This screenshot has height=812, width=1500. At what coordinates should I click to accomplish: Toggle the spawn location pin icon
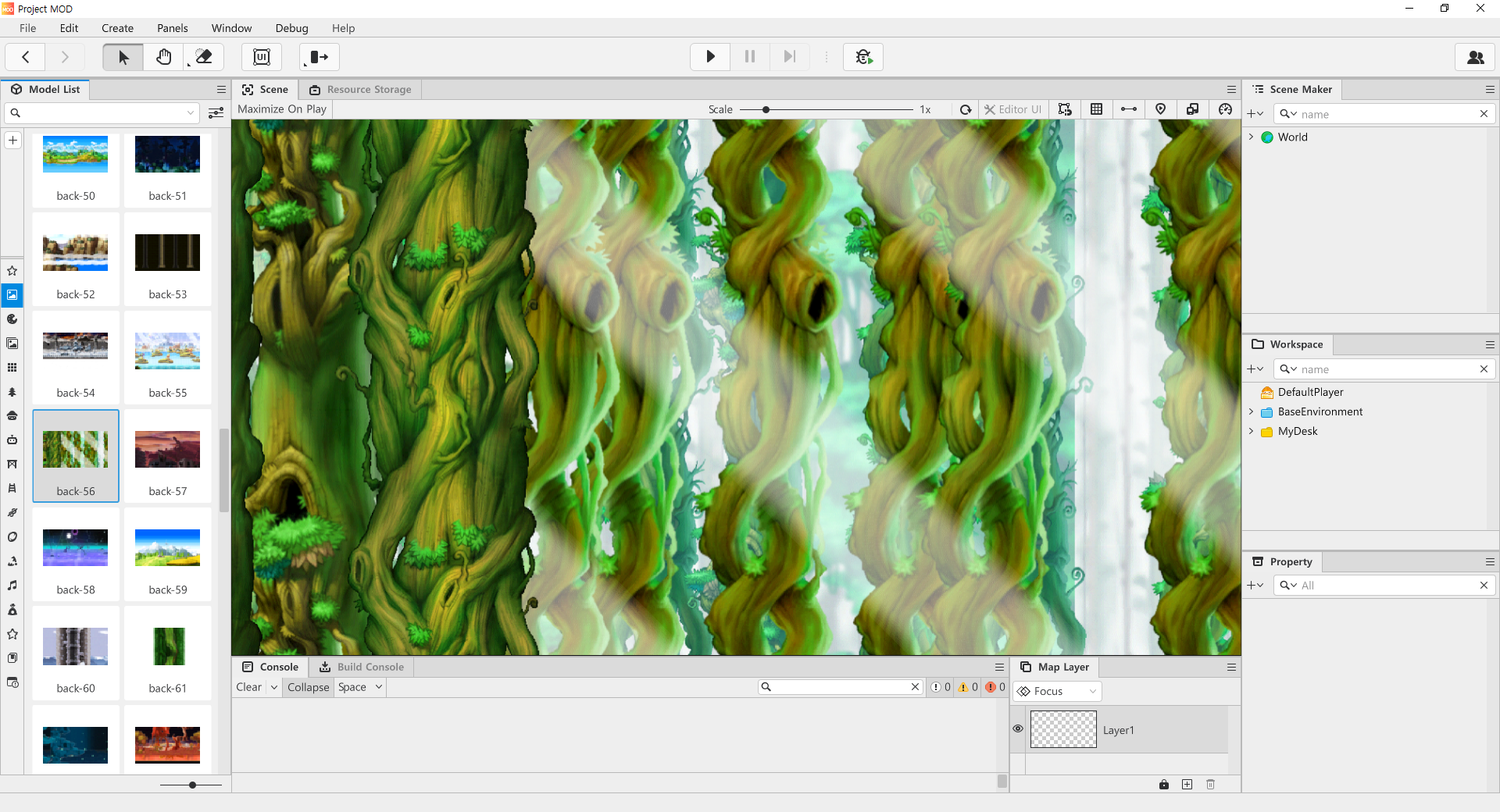point(1161,109)
